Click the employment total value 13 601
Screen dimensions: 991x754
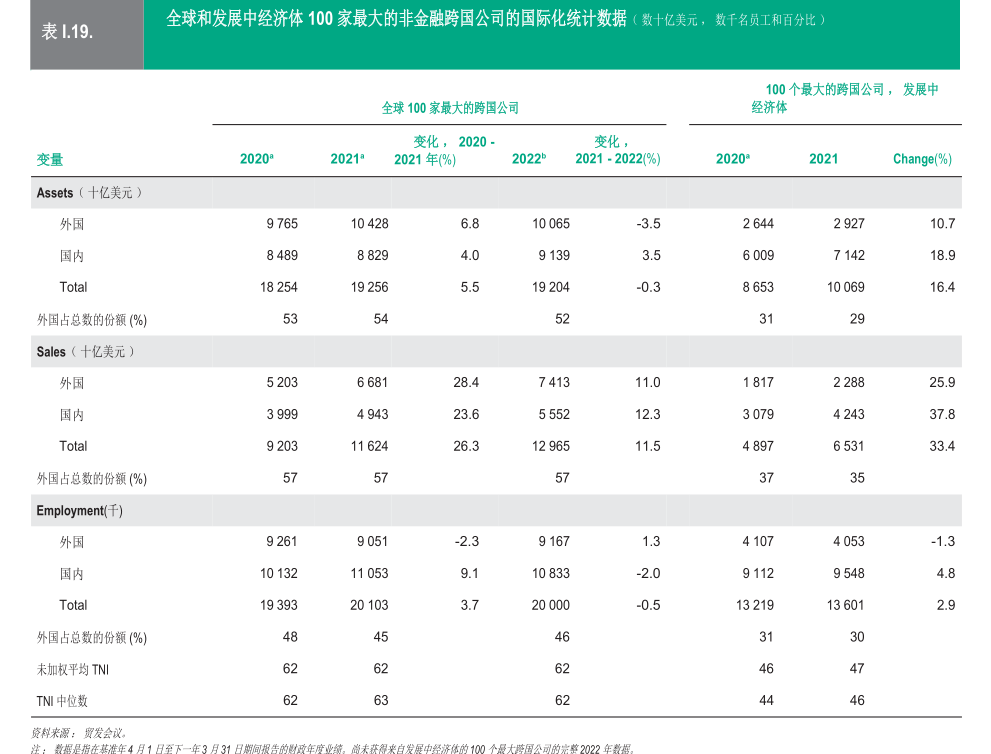[x=844, y=605]
